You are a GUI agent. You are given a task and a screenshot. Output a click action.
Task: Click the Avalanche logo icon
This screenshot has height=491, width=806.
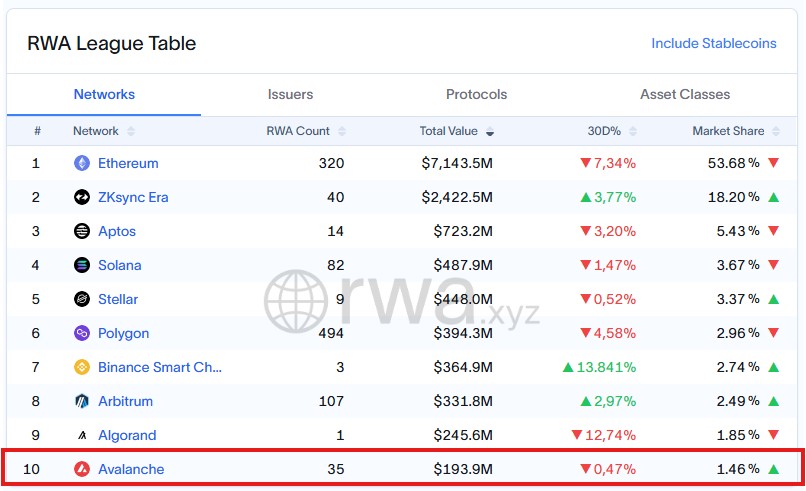pos(82,469)
